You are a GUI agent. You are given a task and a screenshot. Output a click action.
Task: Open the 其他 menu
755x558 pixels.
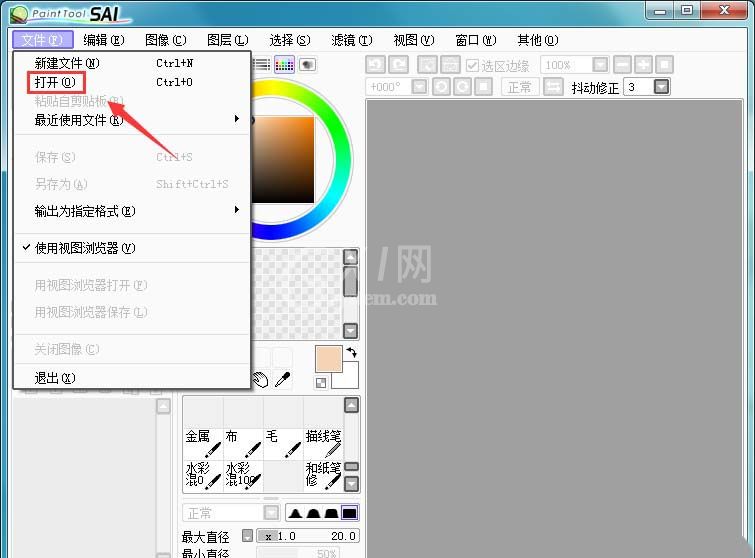(538, 40)
